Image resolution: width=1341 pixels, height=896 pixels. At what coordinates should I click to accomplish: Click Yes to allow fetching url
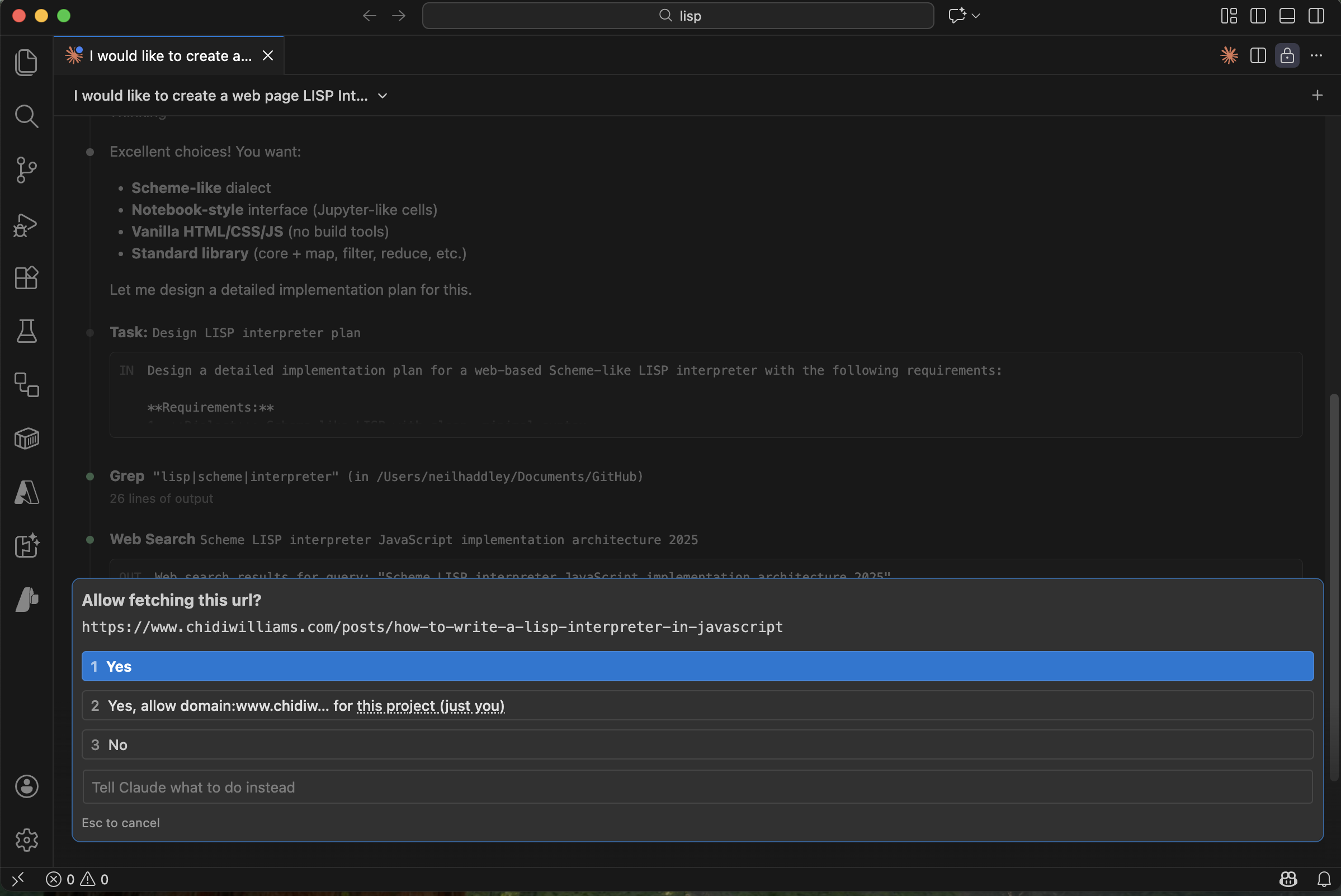tap(697, 666)
